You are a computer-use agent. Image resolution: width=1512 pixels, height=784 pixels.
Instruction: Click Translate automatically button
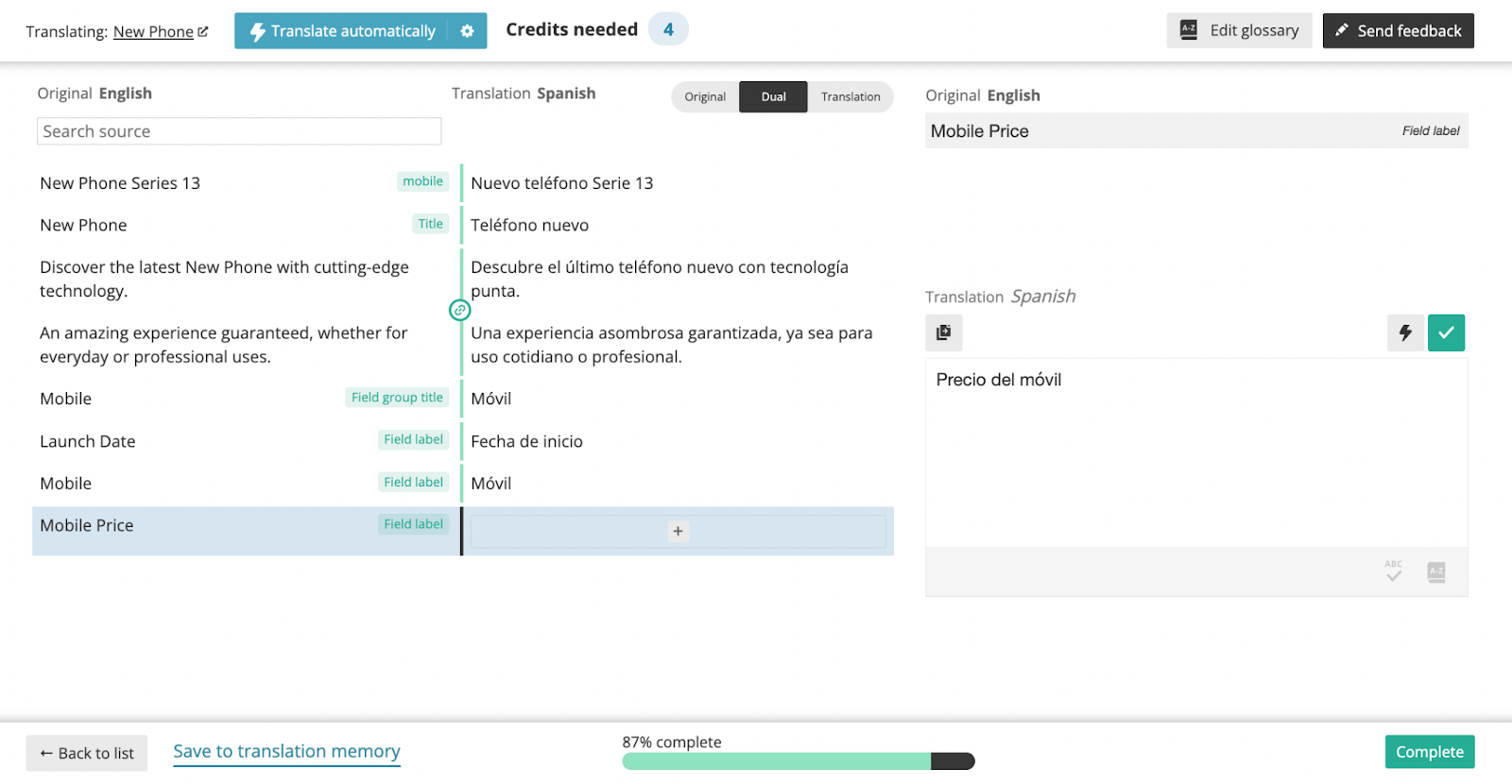(x=342, y=31)
